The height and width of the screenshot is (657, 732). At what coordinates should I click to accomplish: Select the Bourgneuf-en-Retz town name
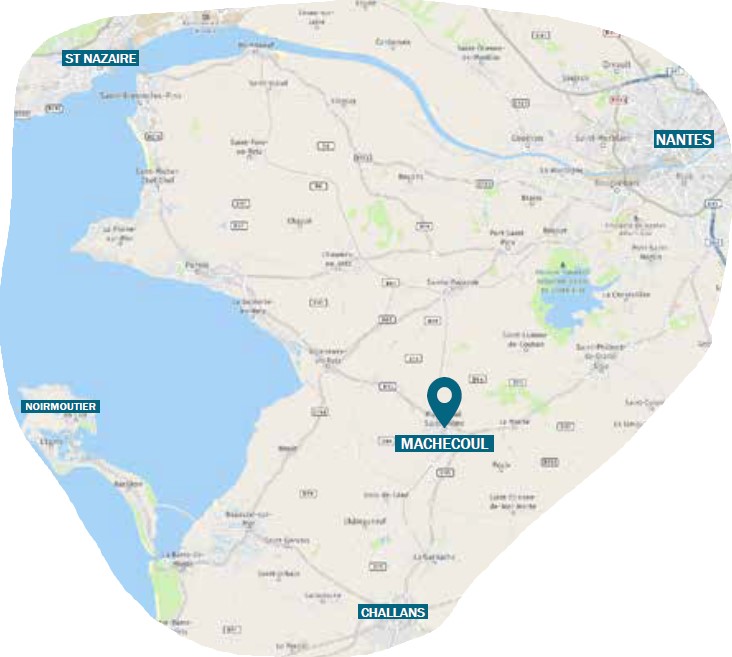pos(327,355)
